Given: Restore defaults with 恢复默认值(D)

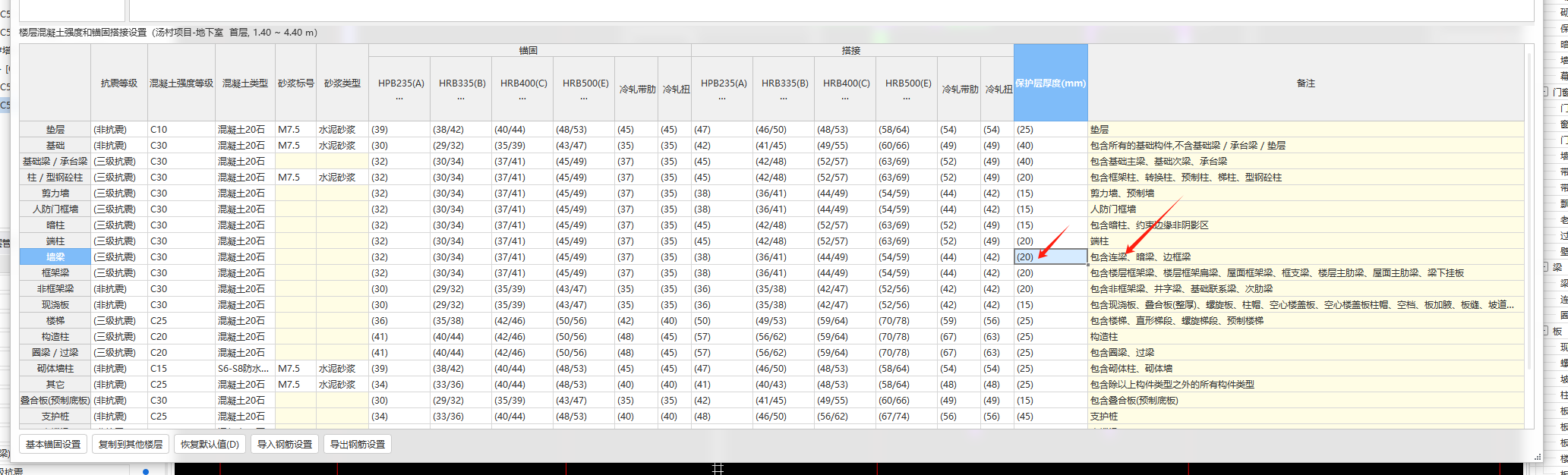Looking at the screenshot, I should 210,444.
